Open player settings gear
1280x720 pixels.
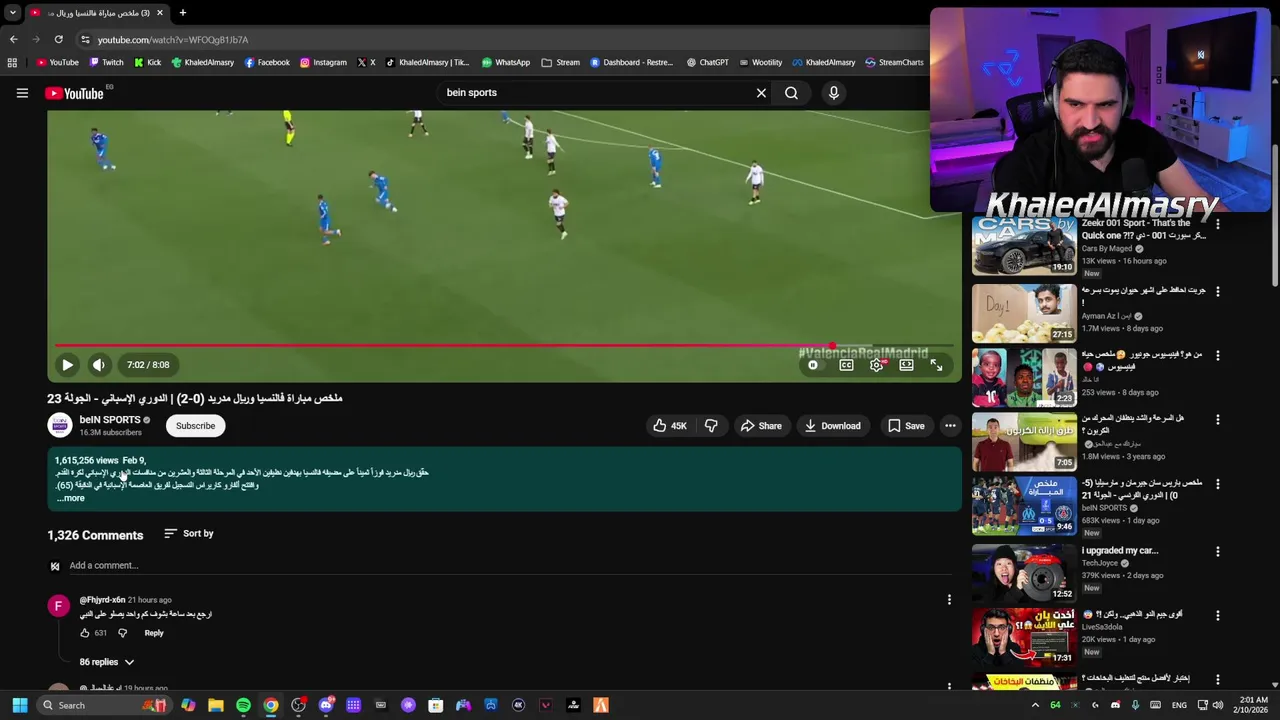click(877, 365)
